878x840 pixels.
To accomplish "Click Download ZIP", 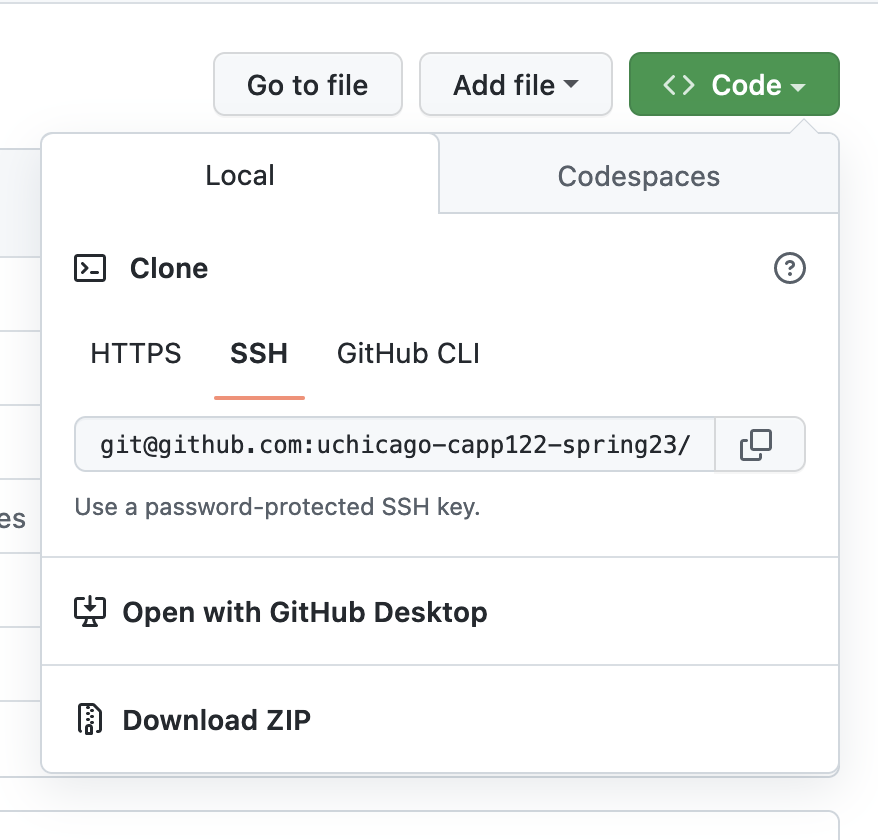I will click(216, 719).
